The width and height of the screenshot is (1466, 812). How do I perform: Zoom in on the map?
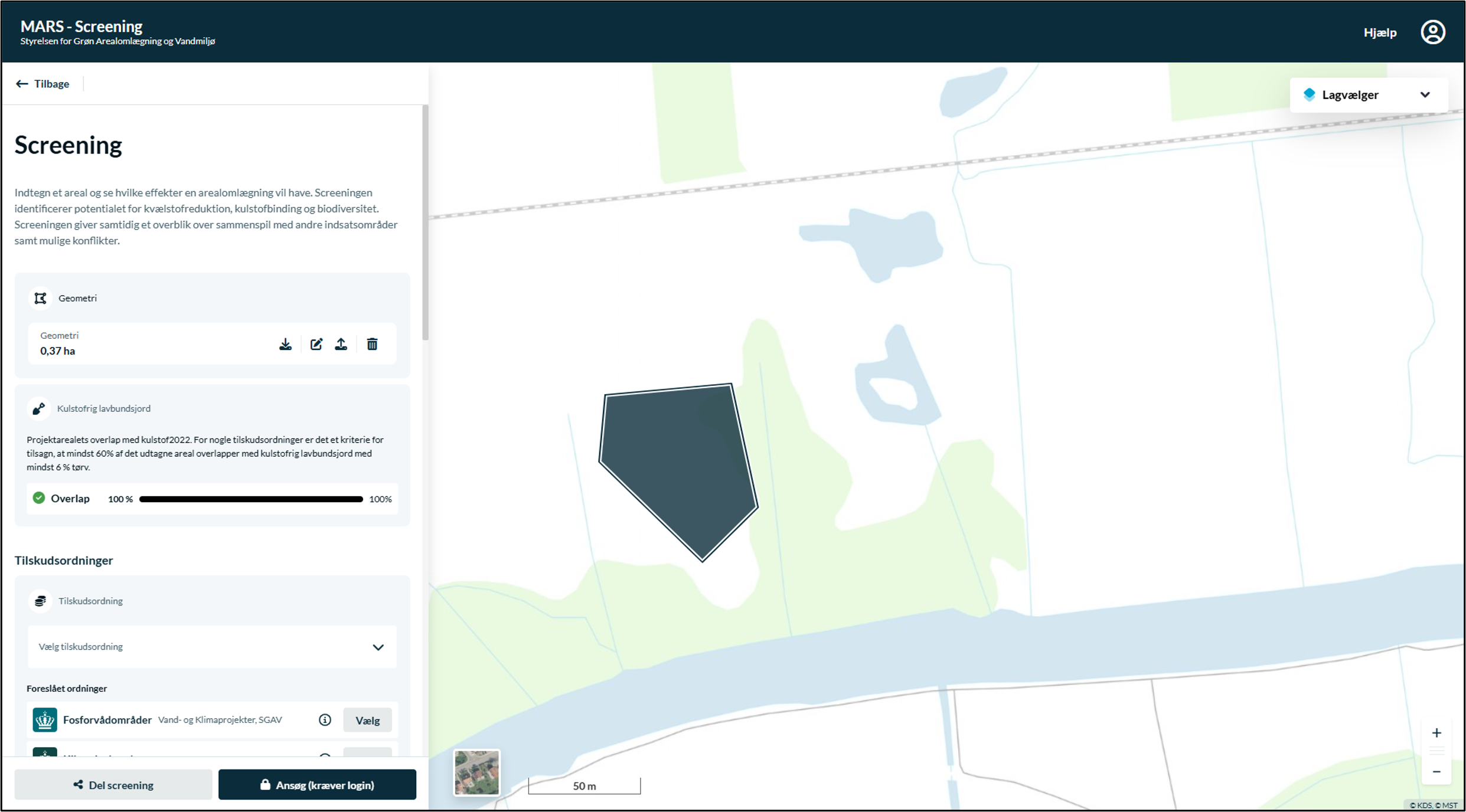(x=1436, y=733)
